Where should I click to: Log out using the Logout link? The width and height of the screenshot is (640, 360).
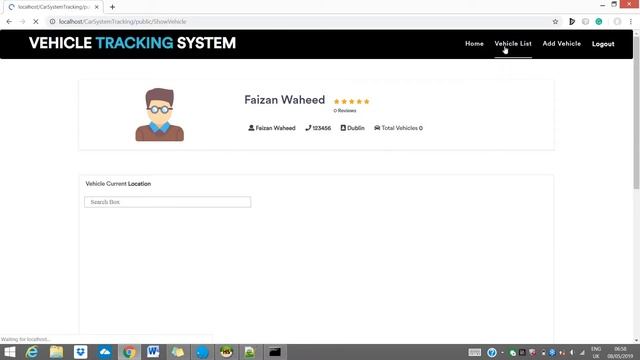(603, 44)
